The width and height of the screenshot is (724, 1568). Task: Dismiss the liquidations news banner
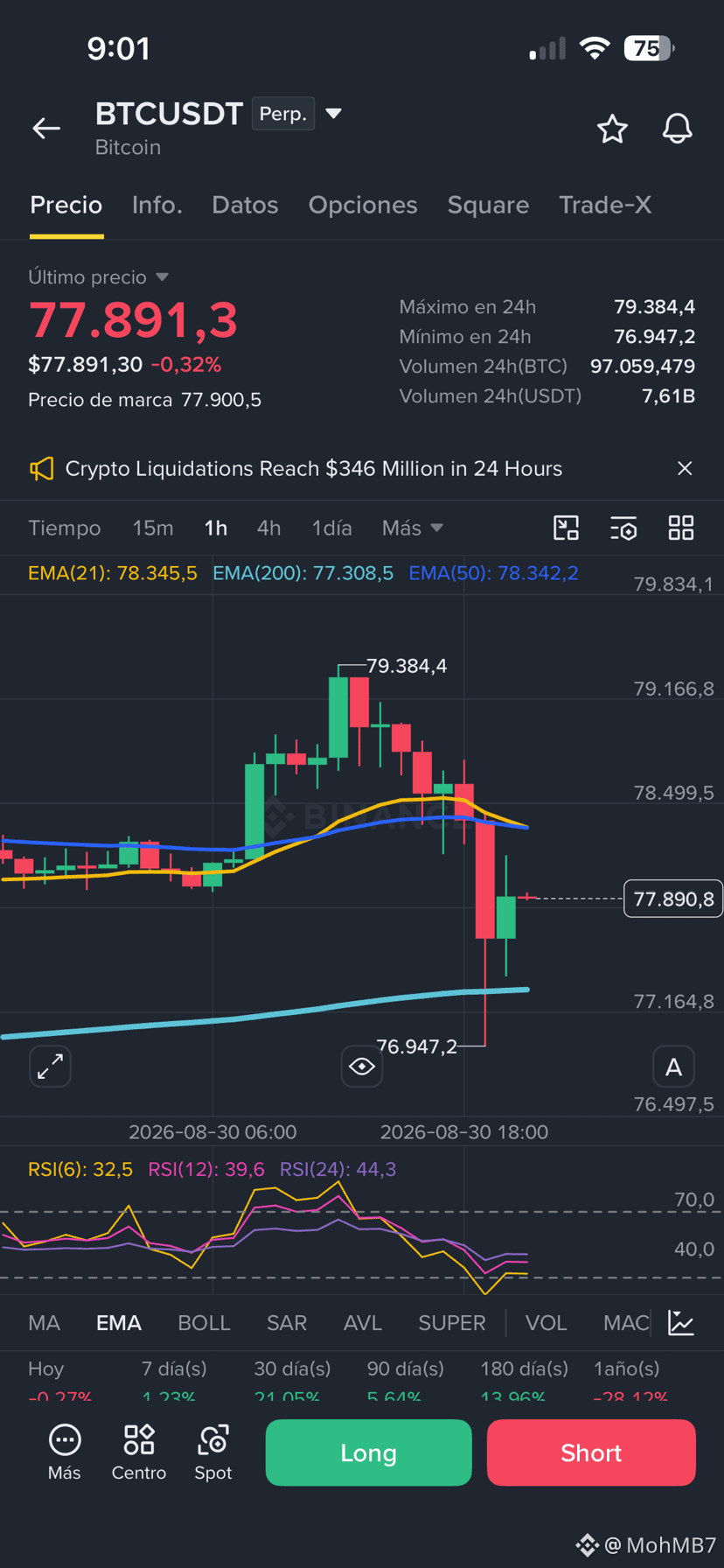pyautogui.click(x=685, y=468)
